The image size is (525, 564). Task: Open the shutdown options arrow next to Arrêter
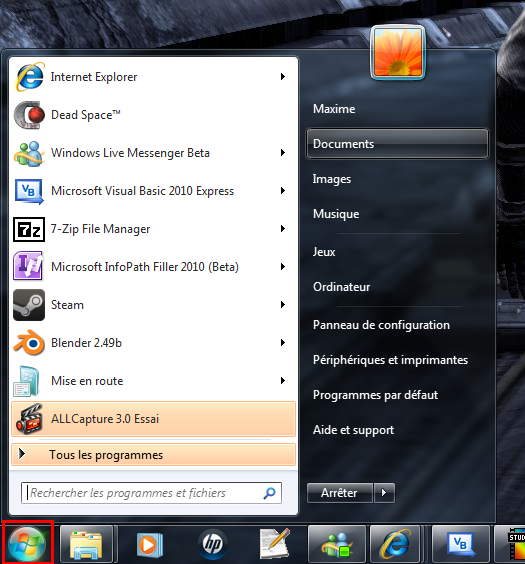(x=384, y=492)
